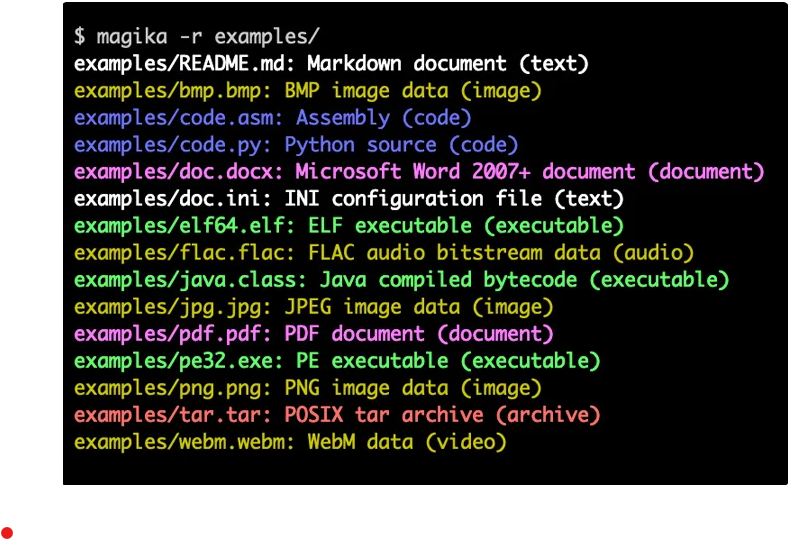This screenshot has width=788, height=540.
Task: Select the examples/pdf.pdf PDF document line
Action: [314, 334]
